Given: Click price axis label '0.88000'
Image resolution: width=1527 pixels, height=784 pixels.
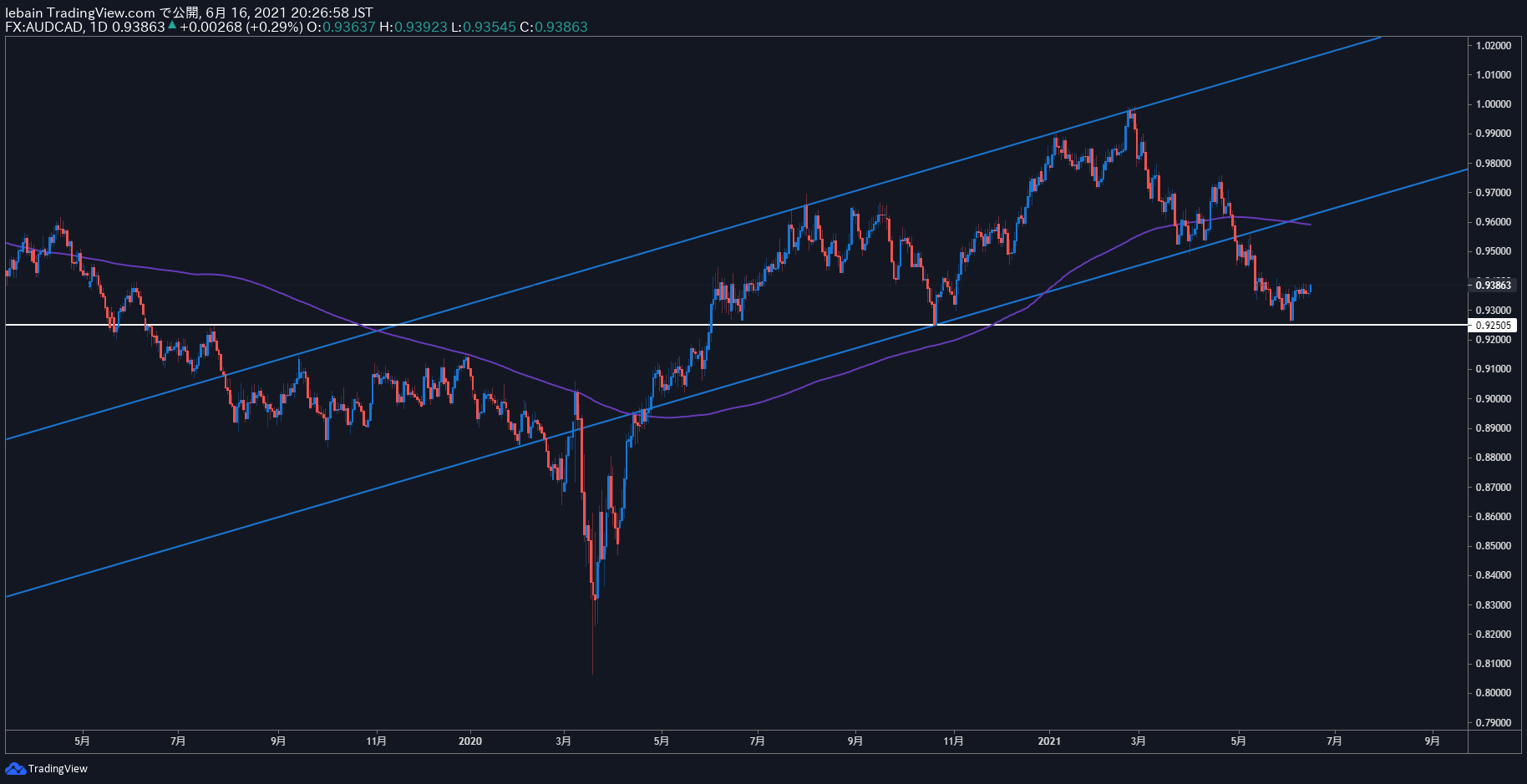Looking at the screenshot, I should coord(1494,458).
